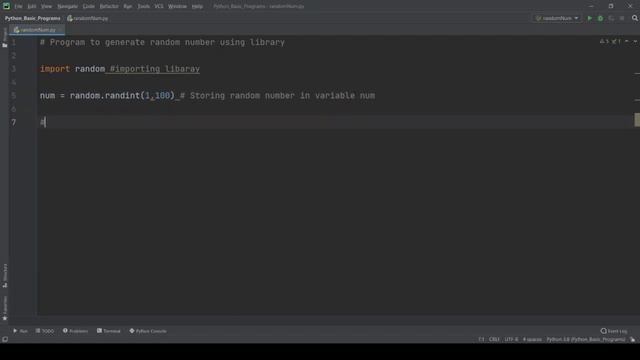Toggle tool window bars icon in status bar
Screen dimensions: 640x360
point(5,339)
